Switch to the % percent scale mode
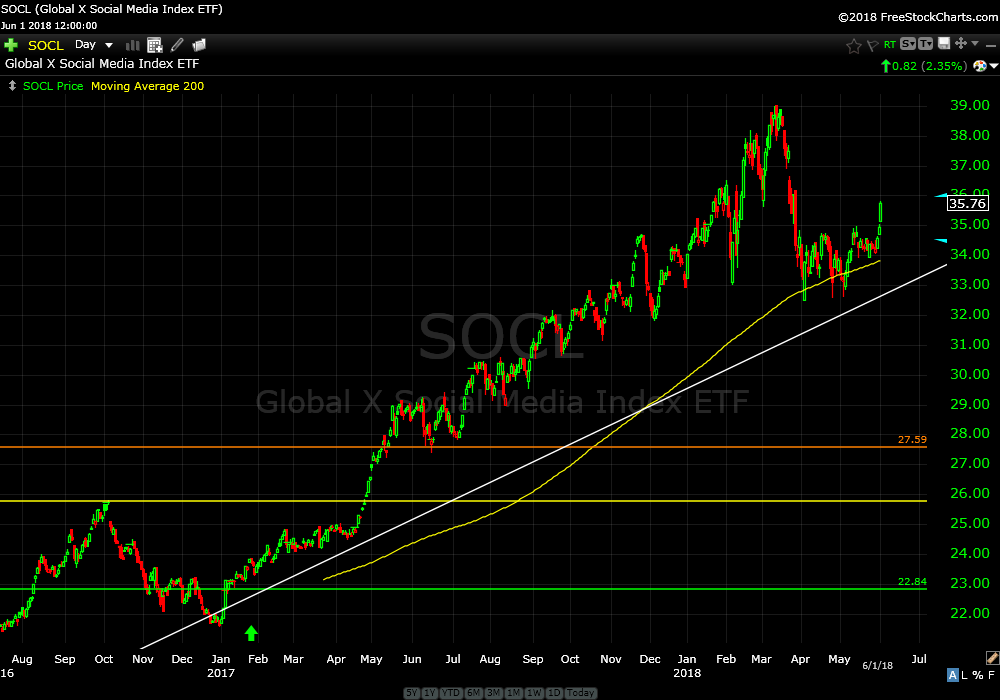 click(x=977, y=675)
